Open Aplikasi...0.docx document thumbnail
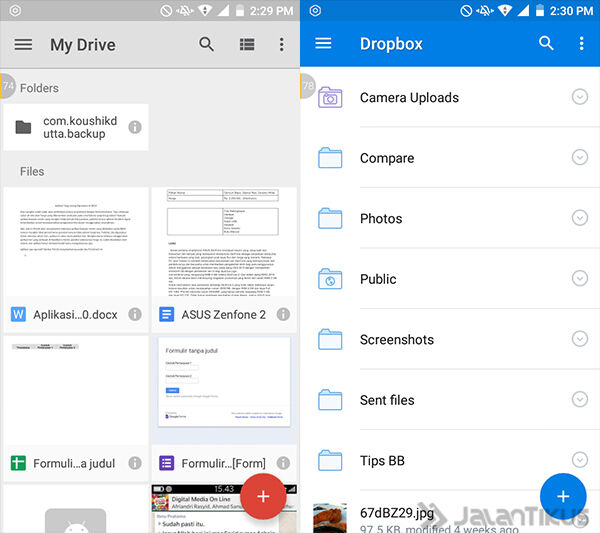600x533 pixels. click(76, 241)
